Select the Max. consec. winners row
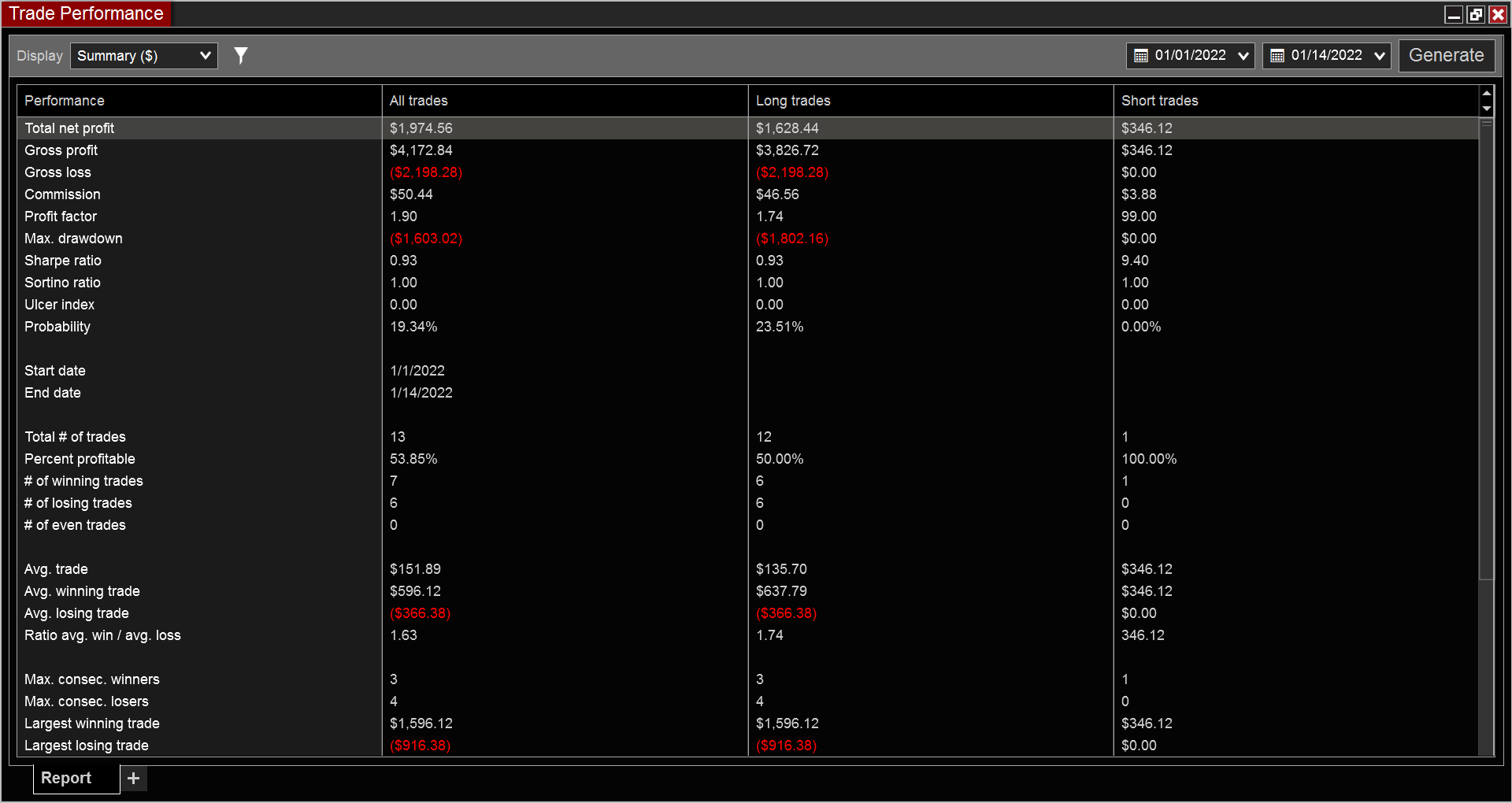This screenshot has height=803, width=1512. (x=747, y=679)
